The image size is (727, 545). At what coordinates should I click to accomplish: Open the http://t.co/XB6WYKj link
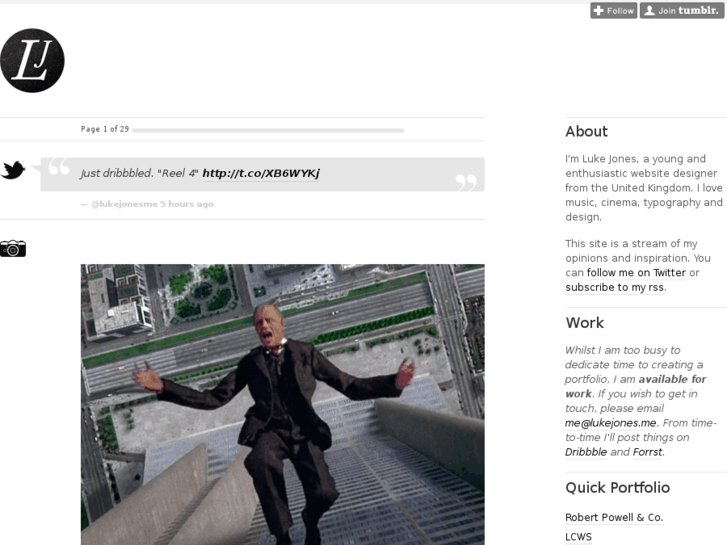tap(261, 173)
